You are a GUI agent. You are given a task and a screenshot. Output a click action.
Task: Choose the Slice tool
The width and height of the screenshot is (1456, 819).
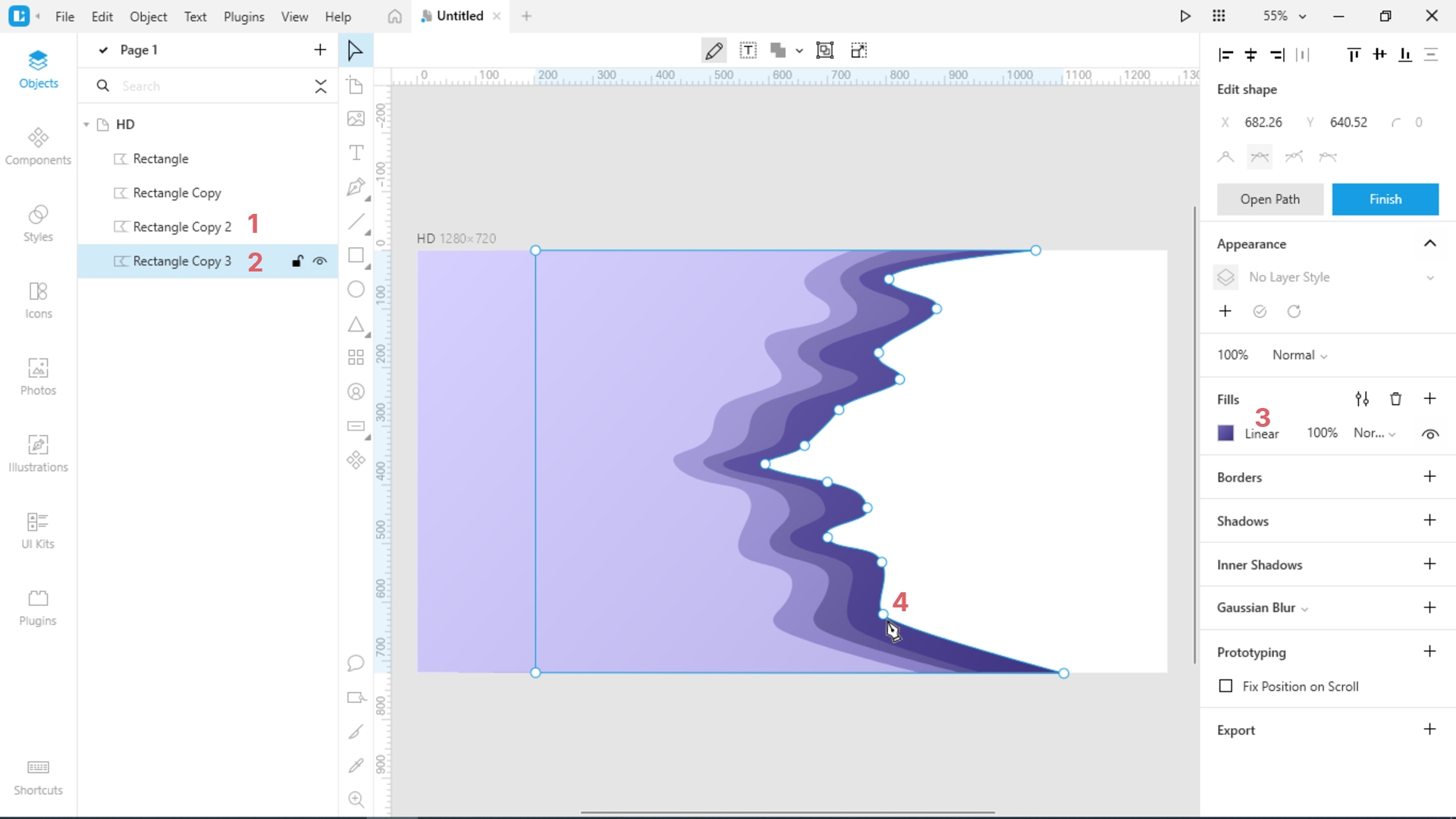point(356,731)
